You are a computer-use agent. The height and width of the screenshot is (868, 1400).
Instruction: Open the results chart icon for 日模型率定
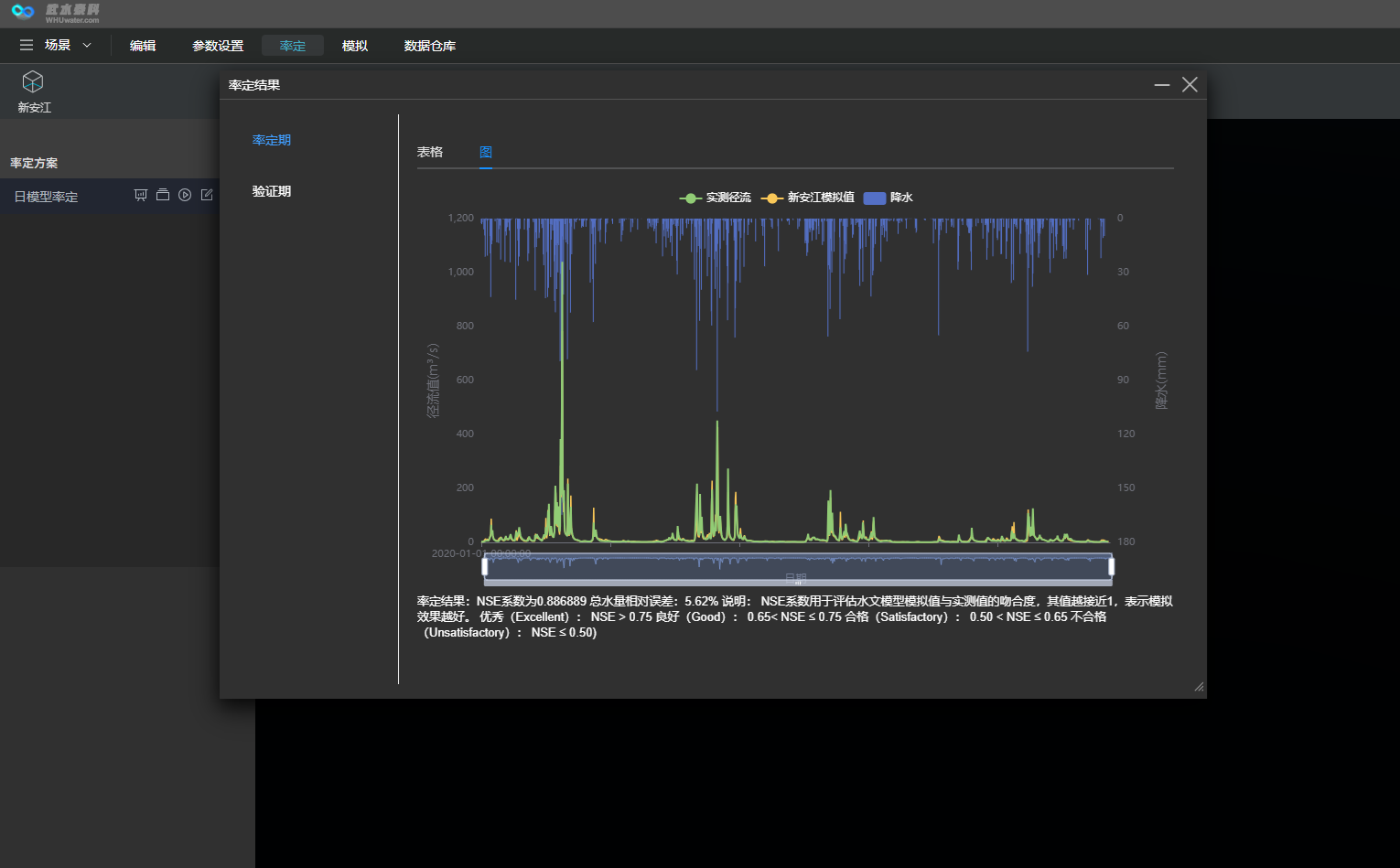[140, 195]
